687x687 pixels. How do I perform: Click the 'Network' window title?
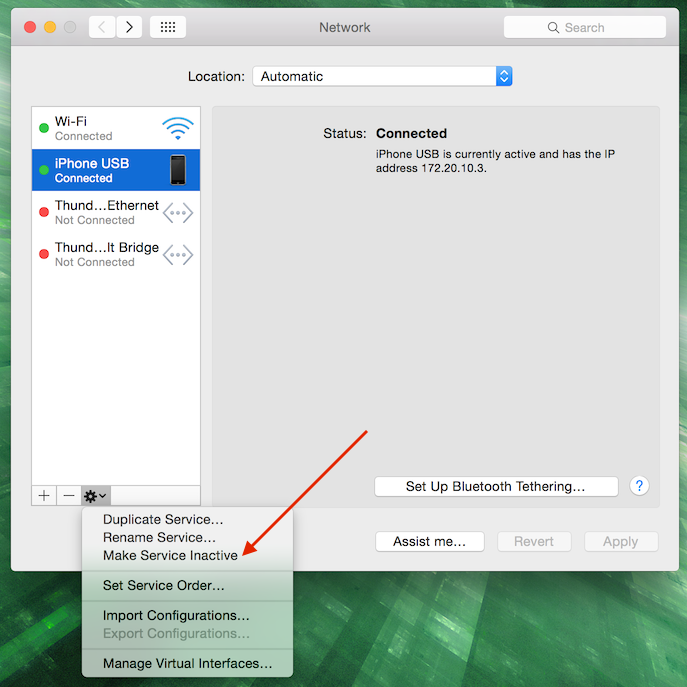(x=344, y=27)
